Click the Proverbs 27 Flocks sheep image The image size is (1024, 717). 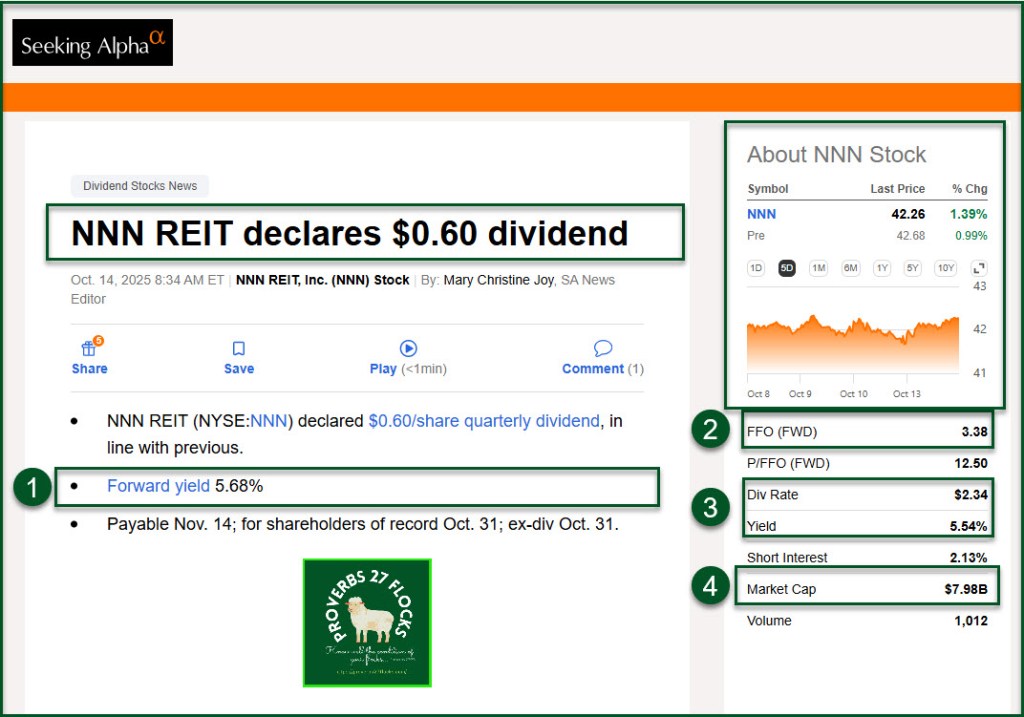coord(367,622)
